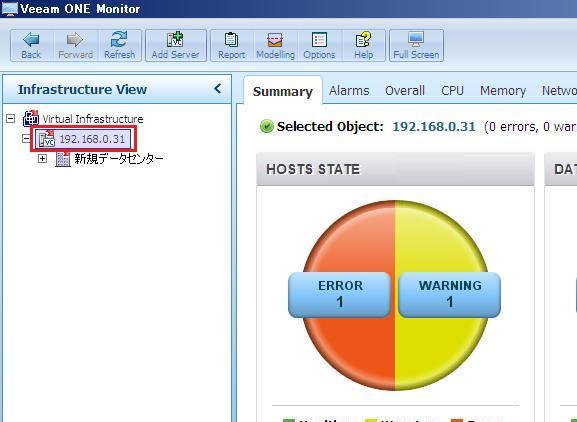Switch to the Alarms tab

tap(349, 91)
